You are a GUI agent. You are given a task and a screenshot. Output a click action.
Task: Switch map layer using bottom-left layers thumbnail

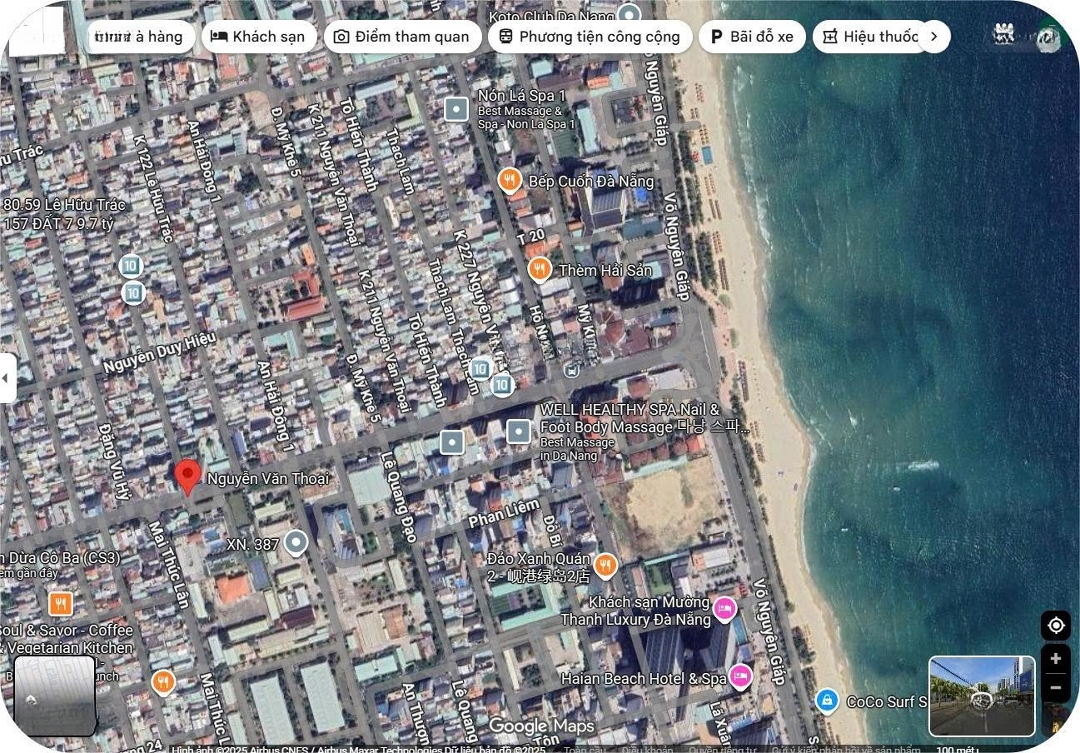pos(55,696)
